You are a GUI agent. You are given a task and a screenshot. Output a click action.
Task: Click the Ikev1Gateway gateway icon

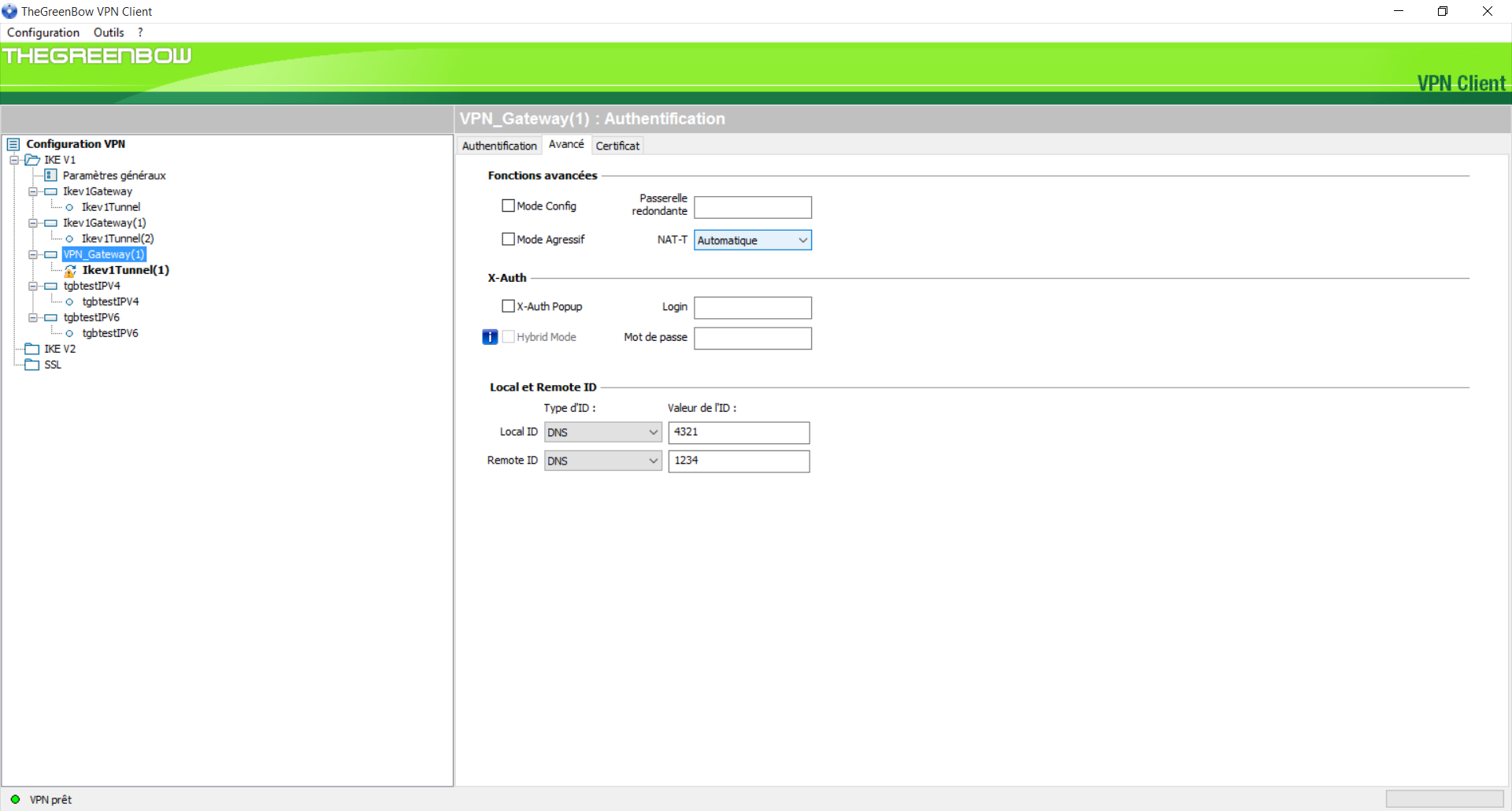51,191
